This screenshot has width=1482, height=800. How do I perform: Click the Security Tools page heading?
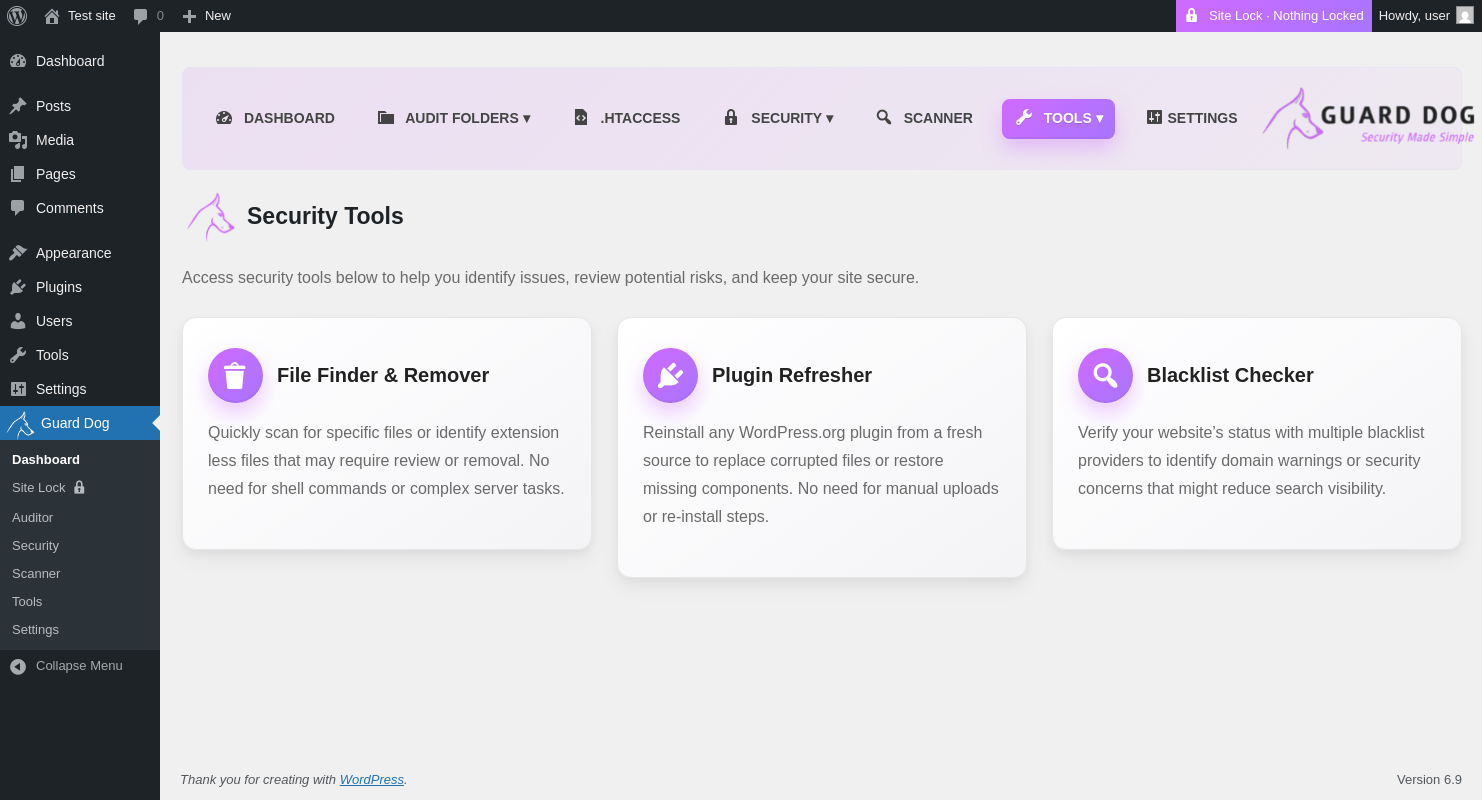[325, 216]
